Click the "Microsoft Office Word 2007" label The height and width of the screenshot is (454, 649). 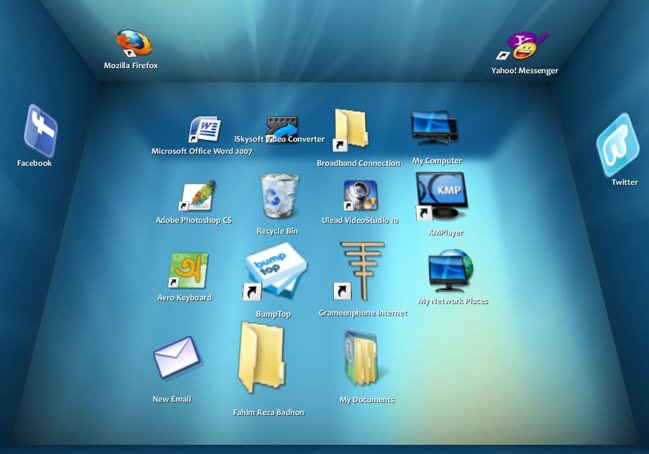click(x=202, y=151)
